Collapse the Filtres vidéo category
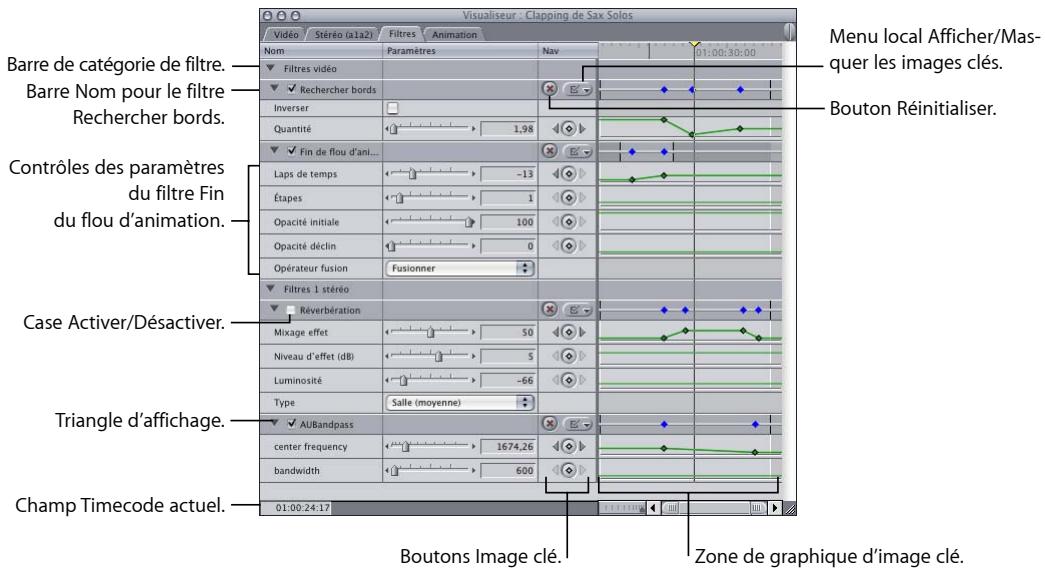Image resolution: width=1045 pixels, height=576 pixels. click(271, 68)
